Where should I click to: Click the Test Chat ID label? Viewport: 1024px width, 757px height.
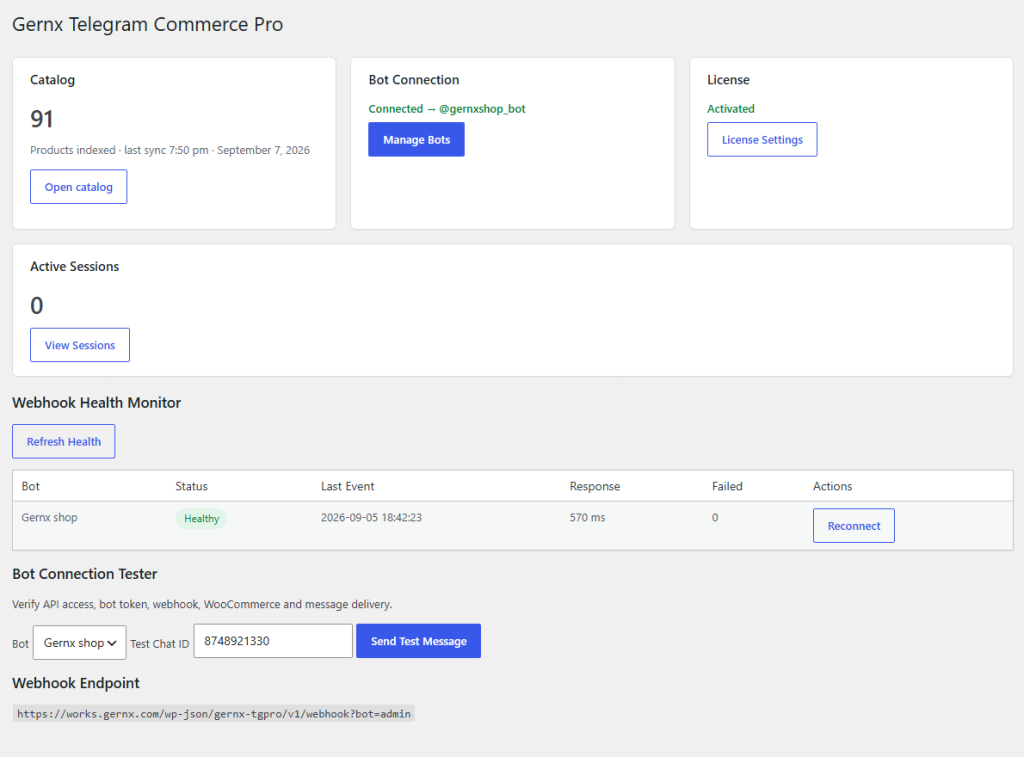[x=159, y=644]
